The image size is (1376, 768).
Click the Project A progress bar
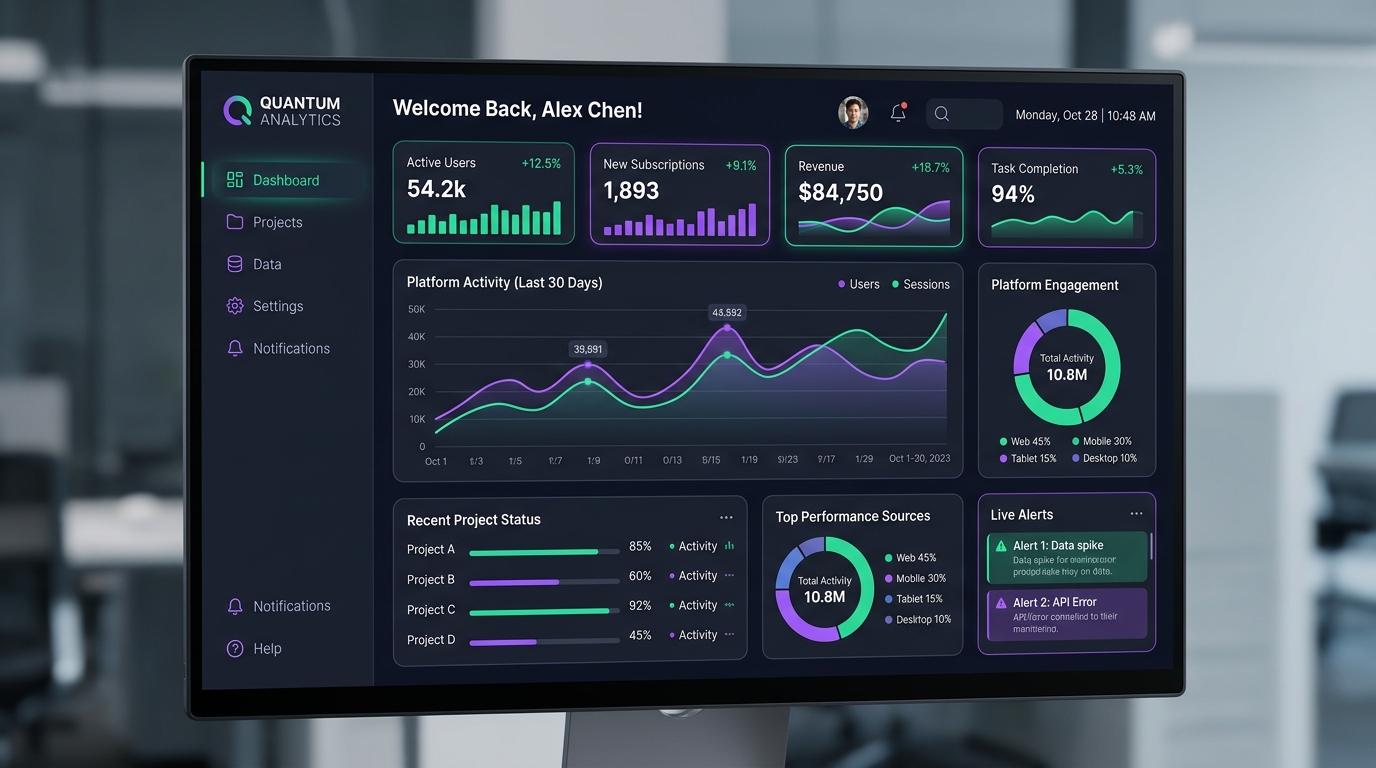(x=544, y=551)
